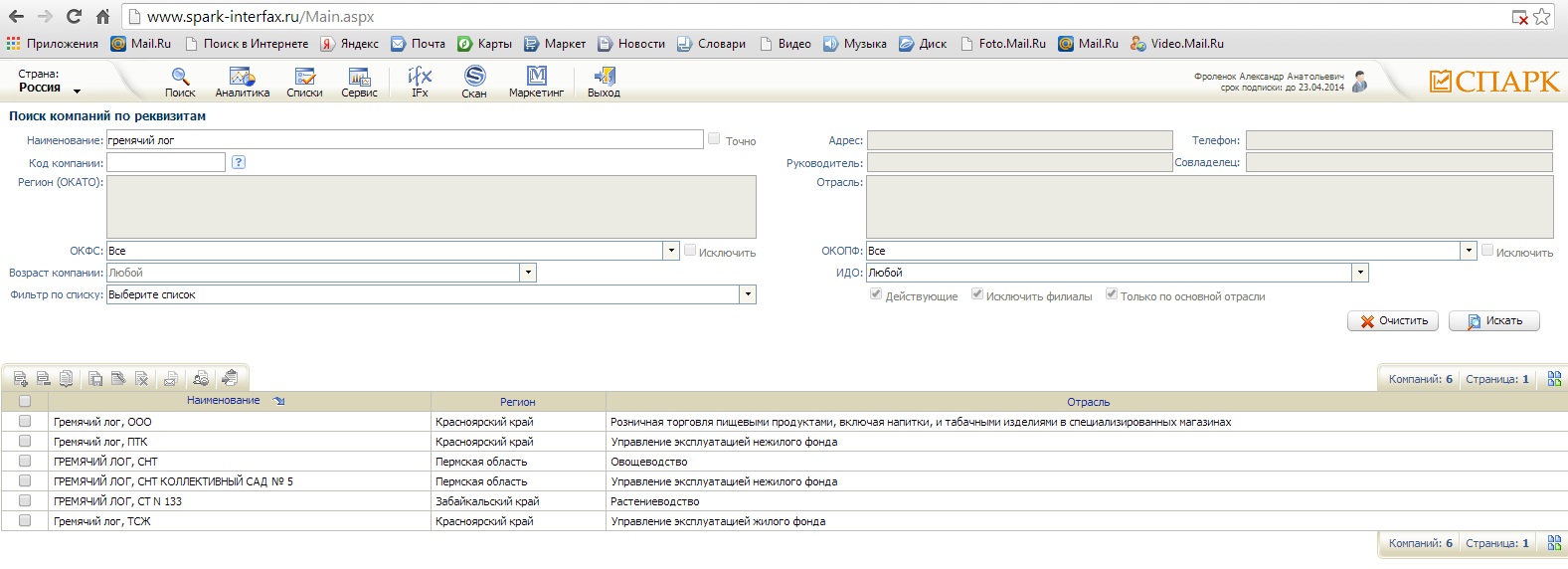Open the Возраст компании dropdown
1568x569 pixels.
pyautogui.click(x=528, y=273)
